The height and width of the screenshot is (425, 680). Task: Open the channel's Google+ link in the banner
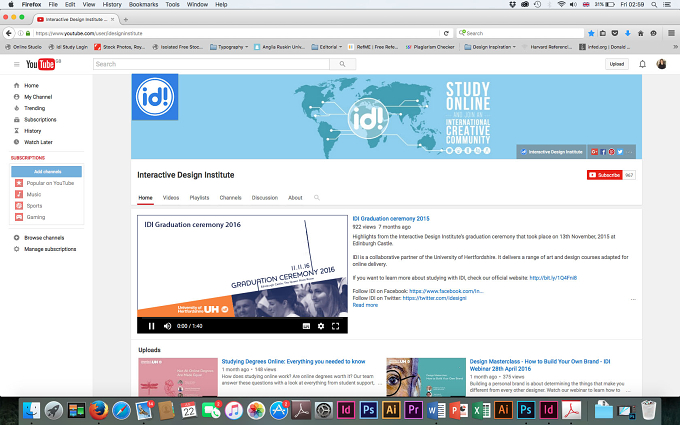(x=594, y=152)
